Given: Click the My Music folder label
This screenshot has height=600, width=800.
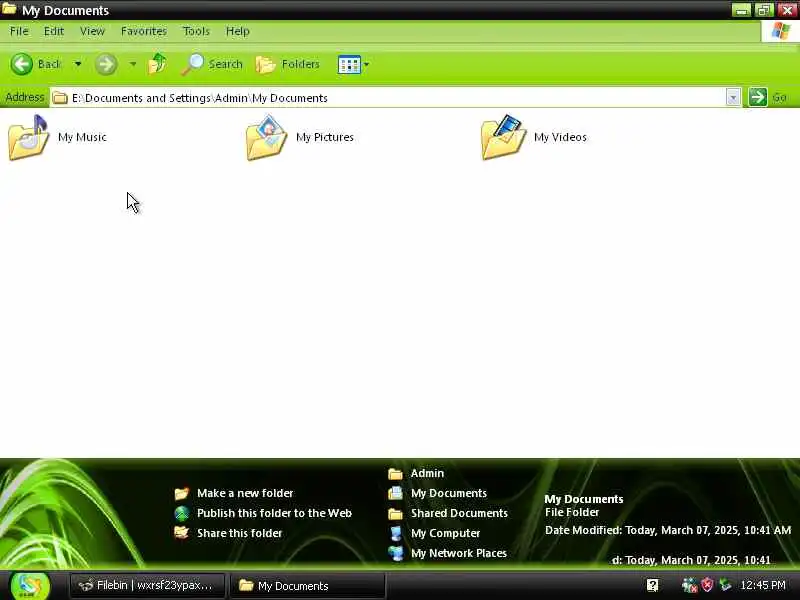Looking at the screenshot, I should click(82, 137).
